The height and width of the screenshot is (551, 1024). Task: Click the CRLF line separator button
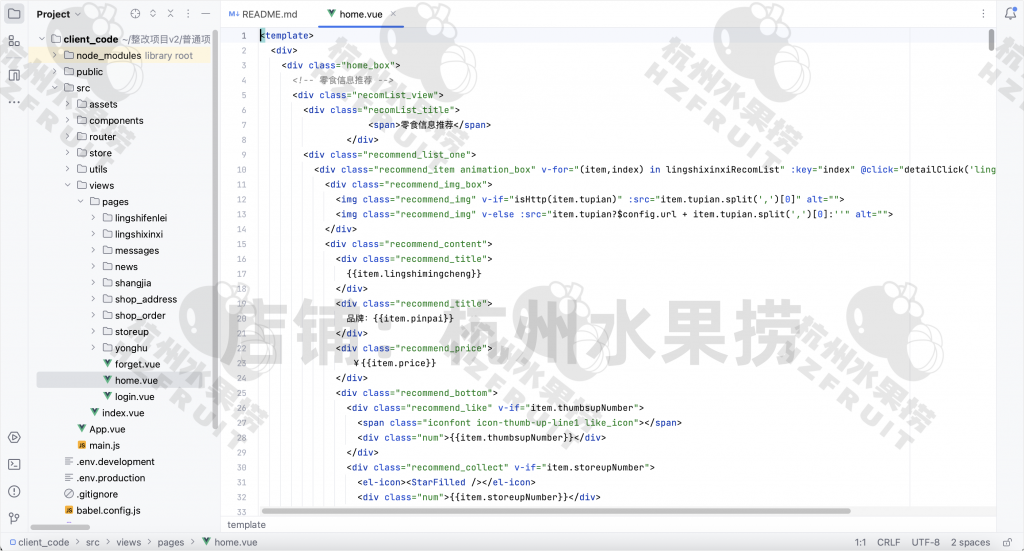tap(888, 542)
